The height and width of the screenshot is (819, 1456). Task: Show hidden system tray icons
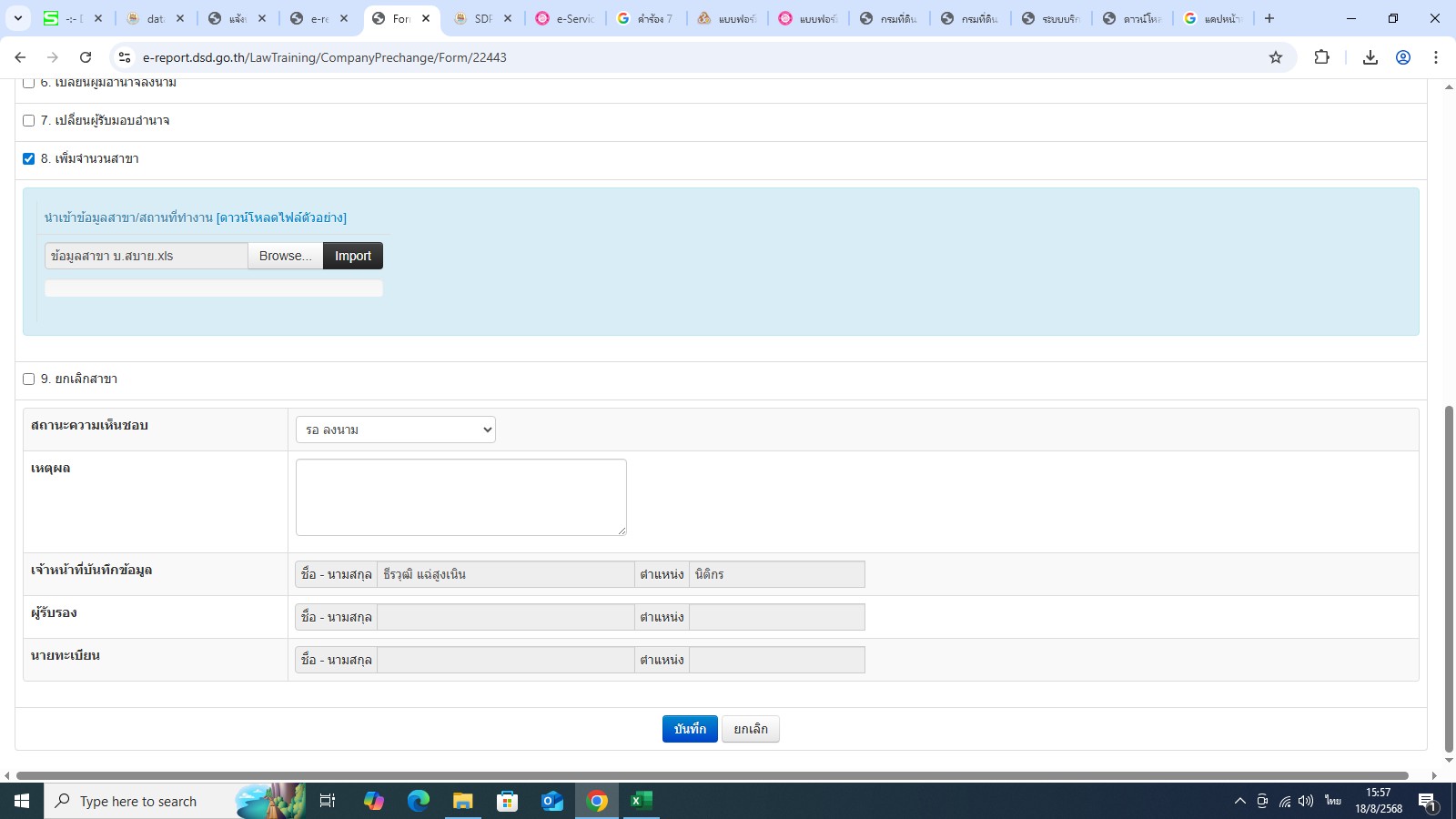coord(1239,801)
